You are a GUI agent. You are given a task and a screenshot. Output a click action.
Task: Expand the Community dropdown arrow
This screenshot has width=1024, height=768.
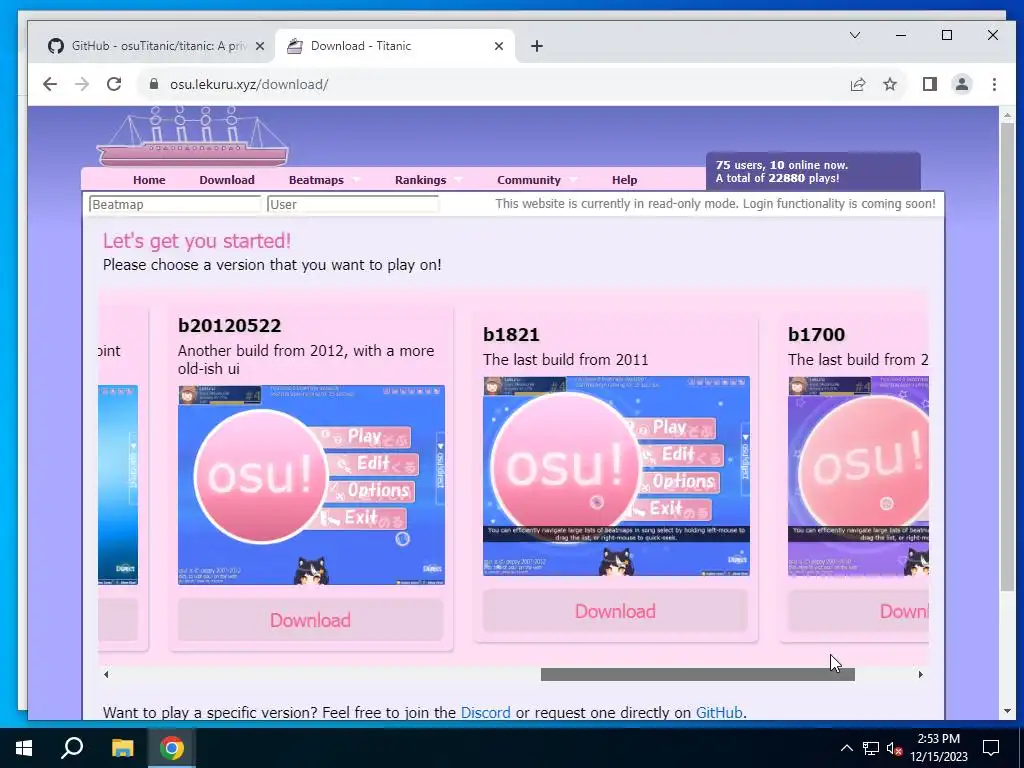[573, 180]
